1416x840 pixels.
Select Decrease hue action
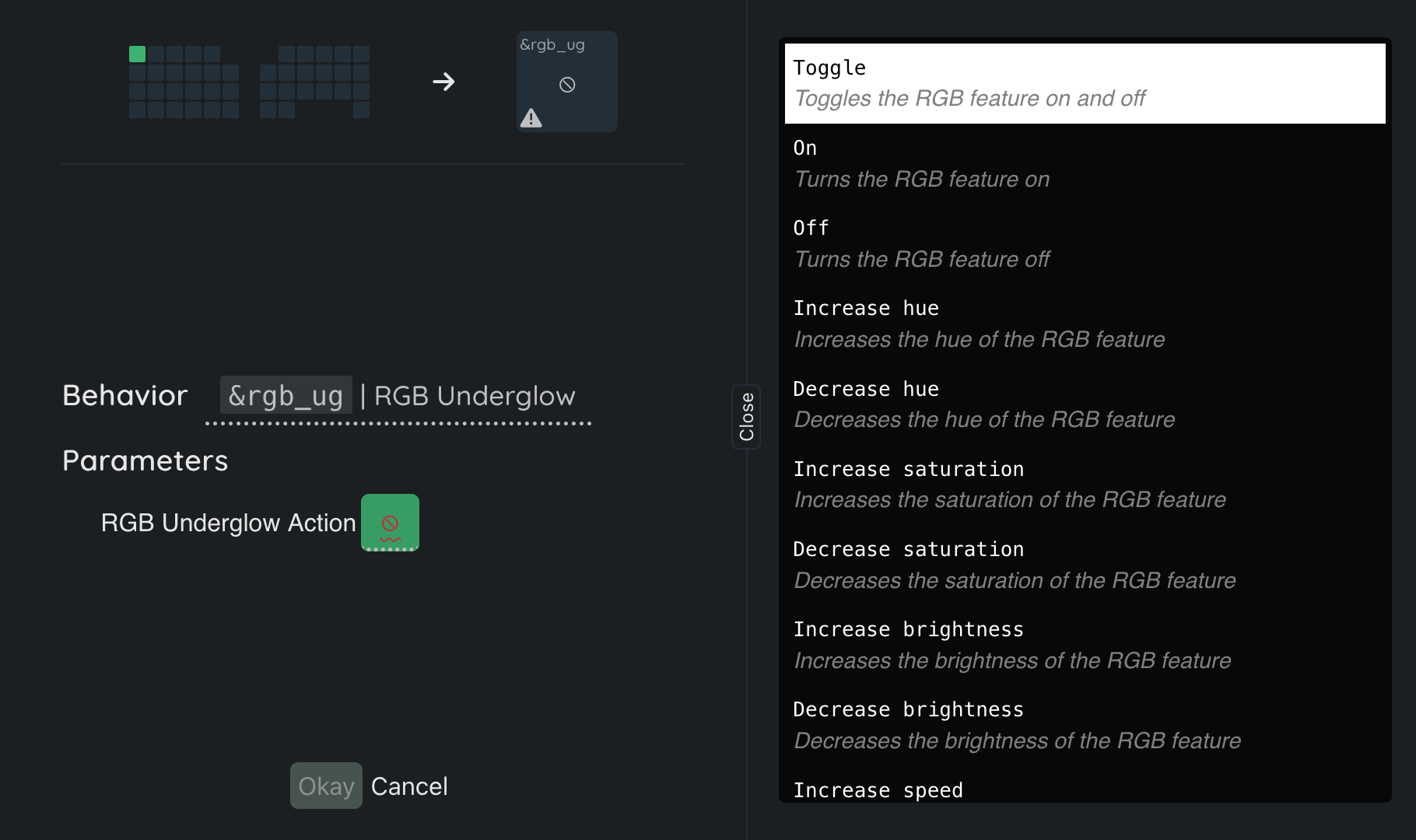(x=1085, y=404)
